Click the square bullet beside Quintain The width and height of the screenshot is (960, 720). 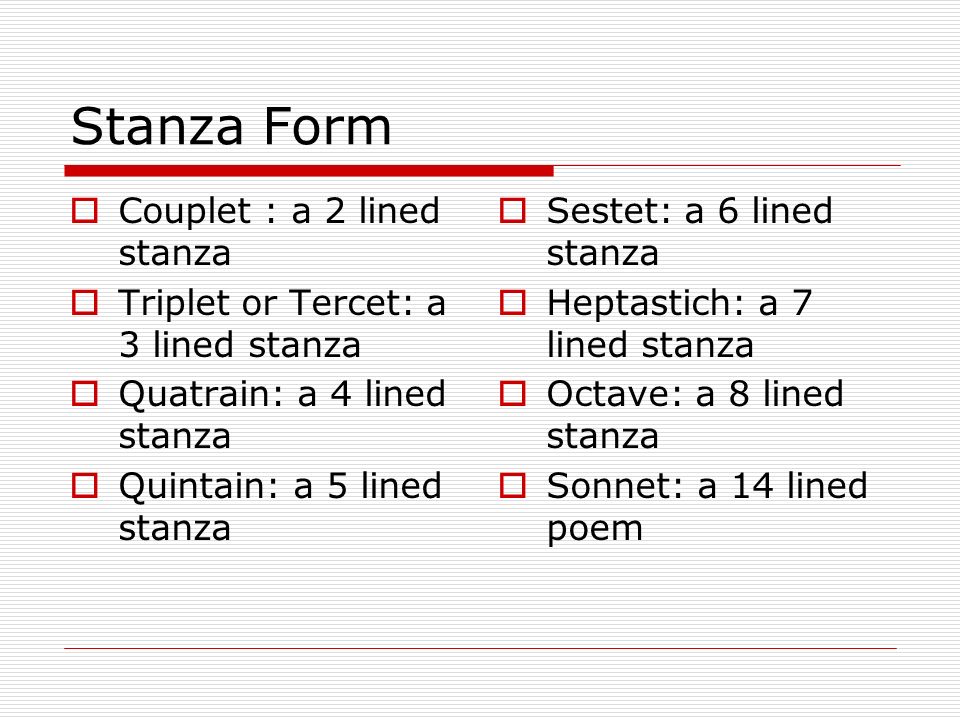click(x=84, y=486)
